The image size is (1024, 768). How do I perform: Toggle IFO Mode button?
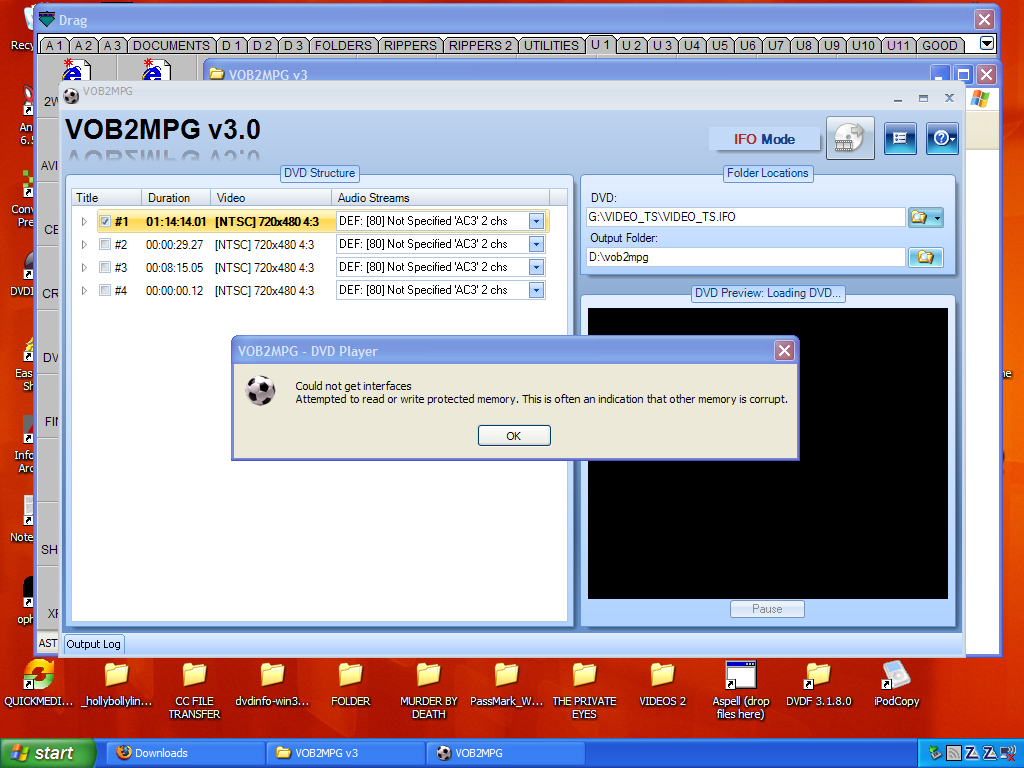(764, 139)
